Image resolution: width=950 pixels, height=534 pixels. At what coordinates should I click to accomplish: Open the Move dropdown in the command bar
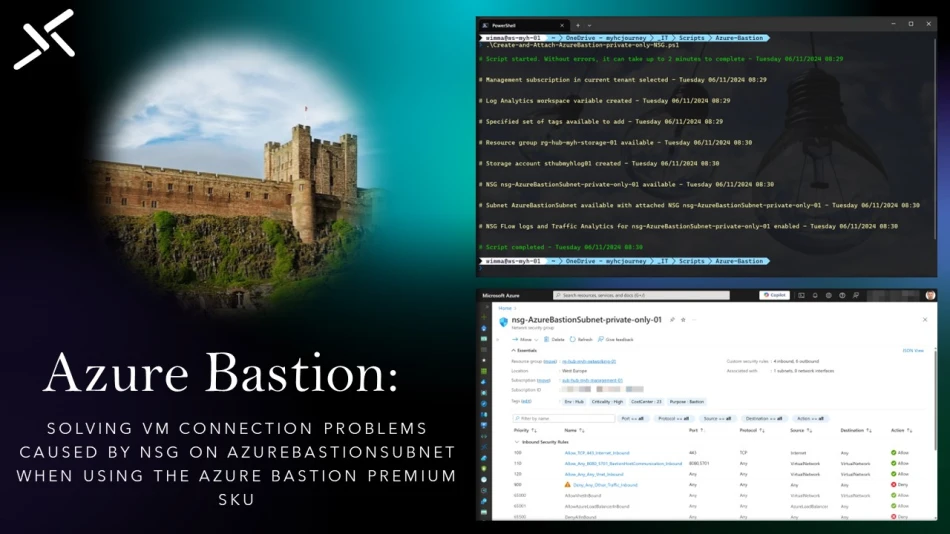tap(524, 339)
